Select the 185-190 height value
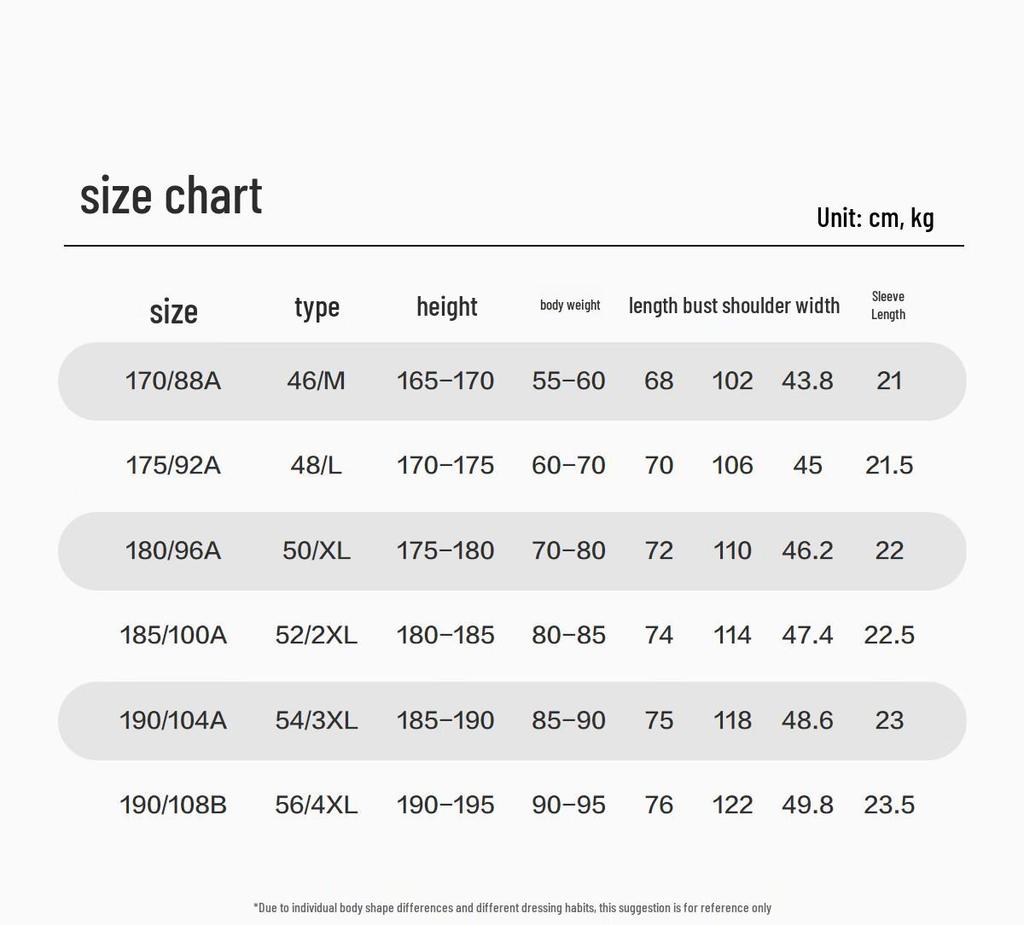This screenshot has height=925, width=1024. [445, 721]
